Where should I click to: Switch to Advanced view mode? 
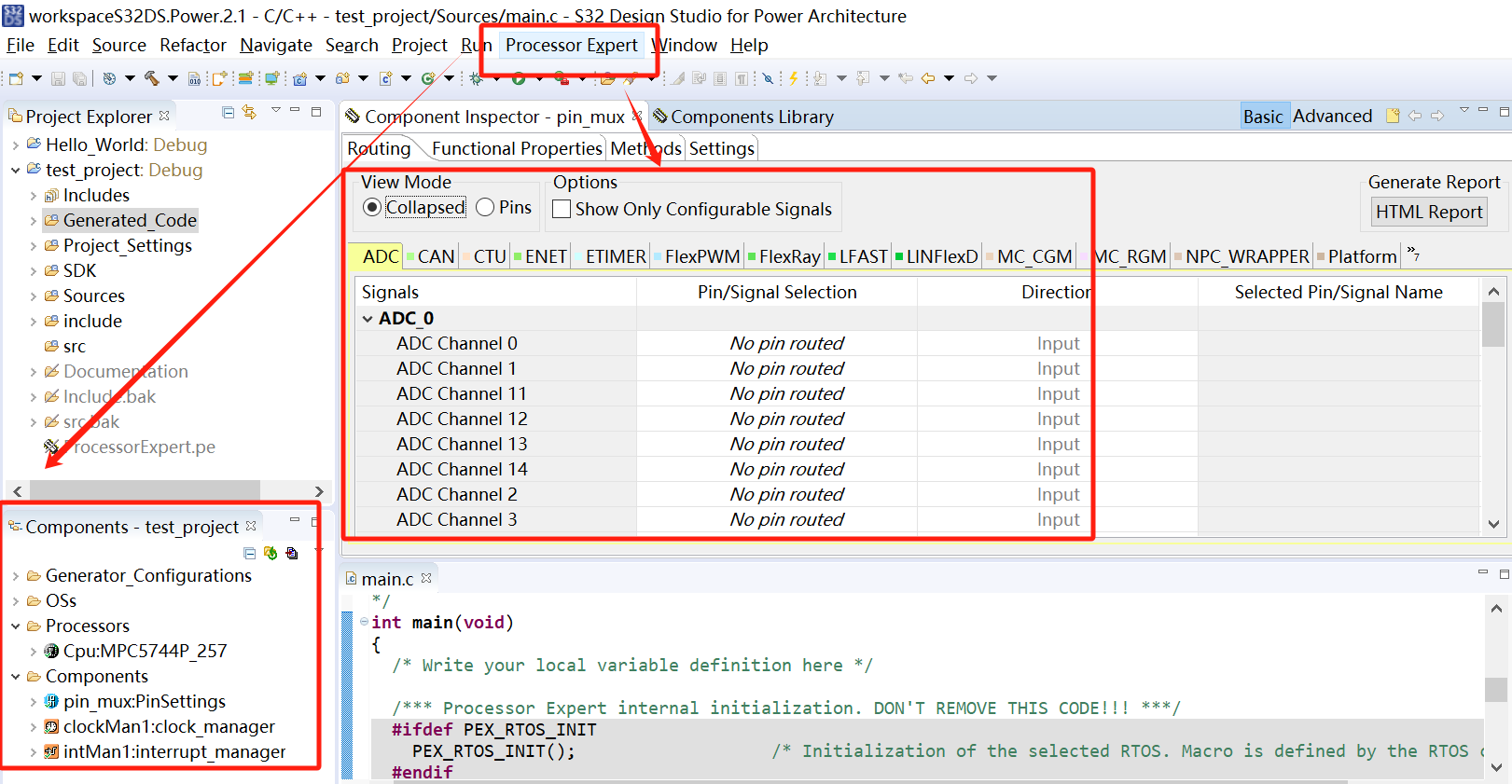point(1332,116)
